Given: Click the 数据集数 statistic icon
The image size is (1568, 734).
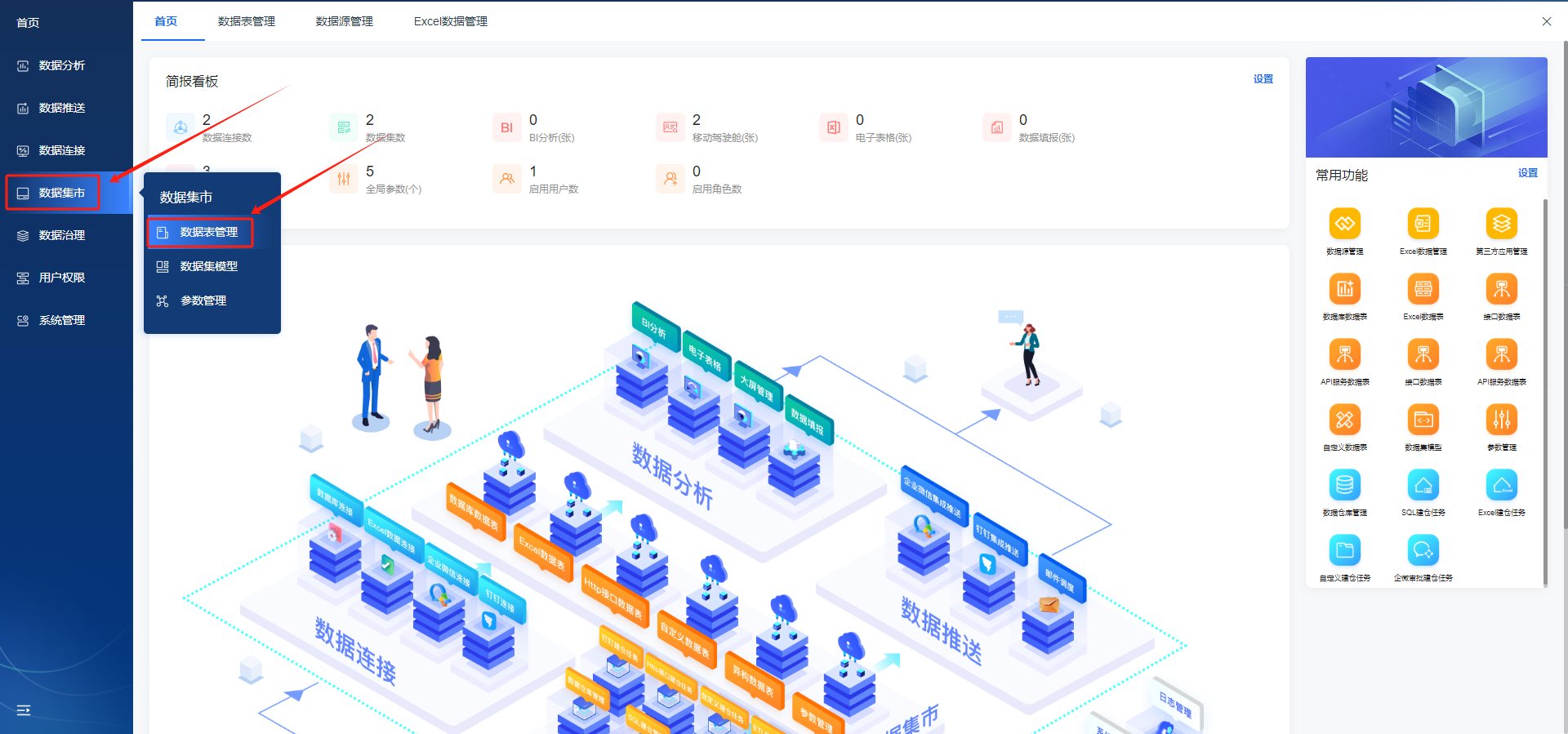Looking at the screenshot, I should [x=344, y=127].
